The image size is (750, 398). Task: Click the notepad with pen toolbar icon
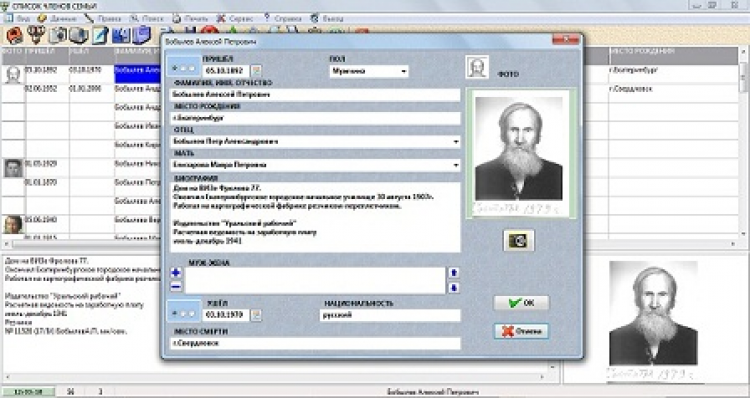(100, 35)
